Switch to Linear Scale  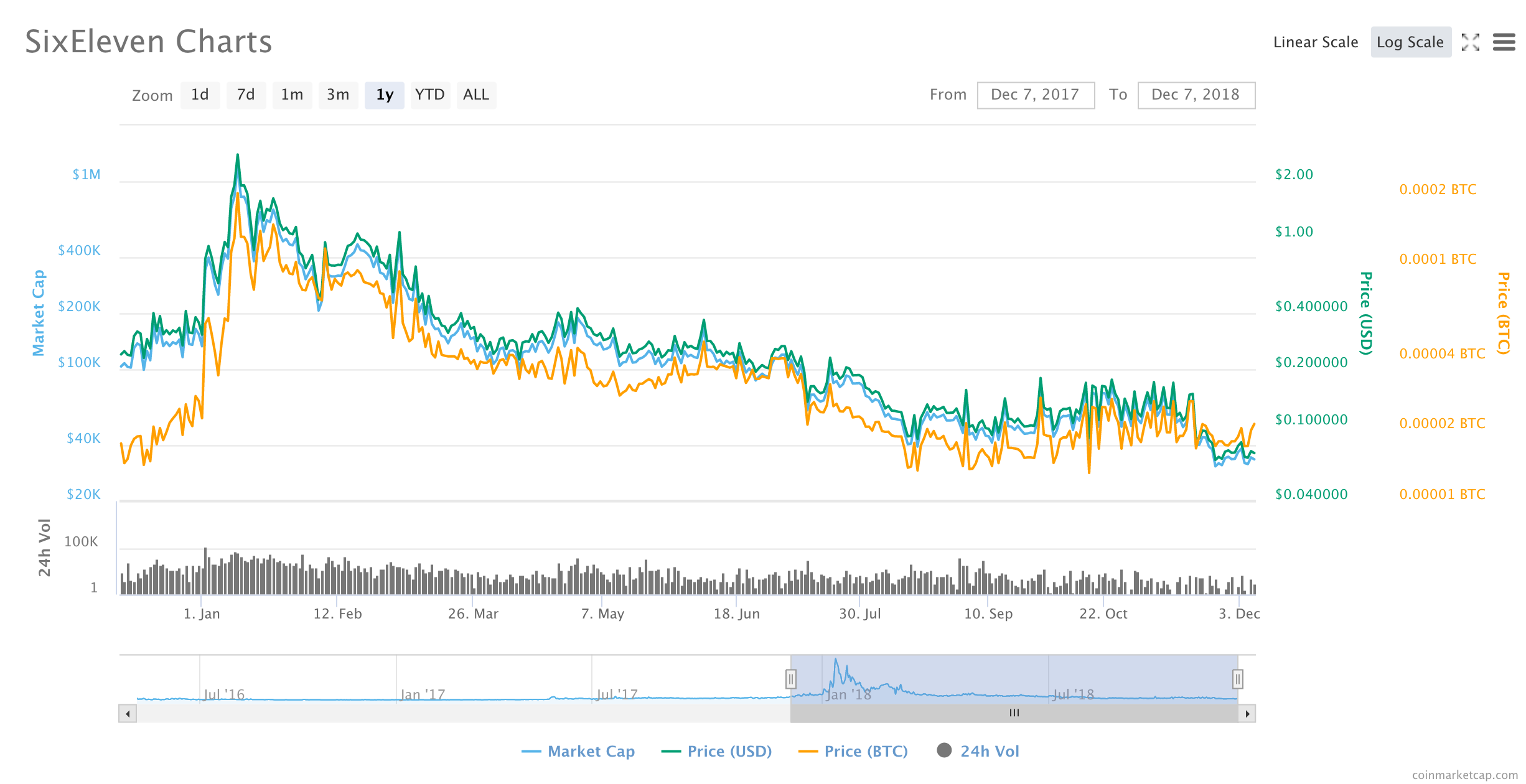point(1316,42)
